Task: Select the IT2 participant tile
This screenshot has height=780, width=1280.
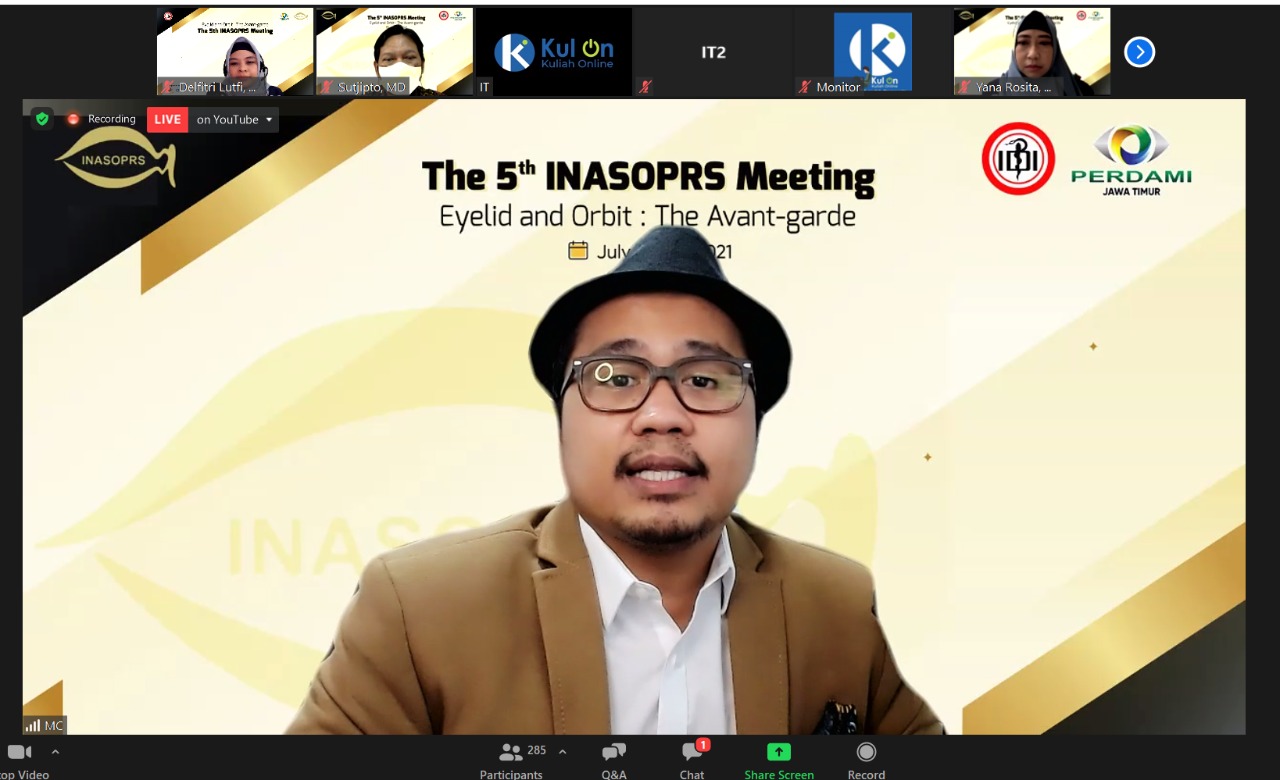Action: click(713, 52)
